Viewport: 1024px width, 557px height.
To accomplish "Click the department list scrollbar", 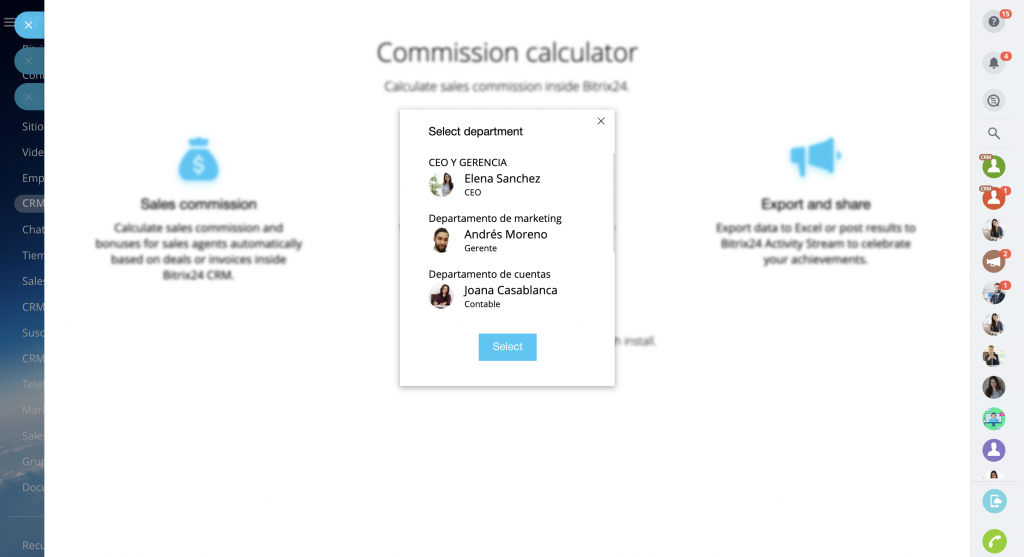I will [613, 200].
